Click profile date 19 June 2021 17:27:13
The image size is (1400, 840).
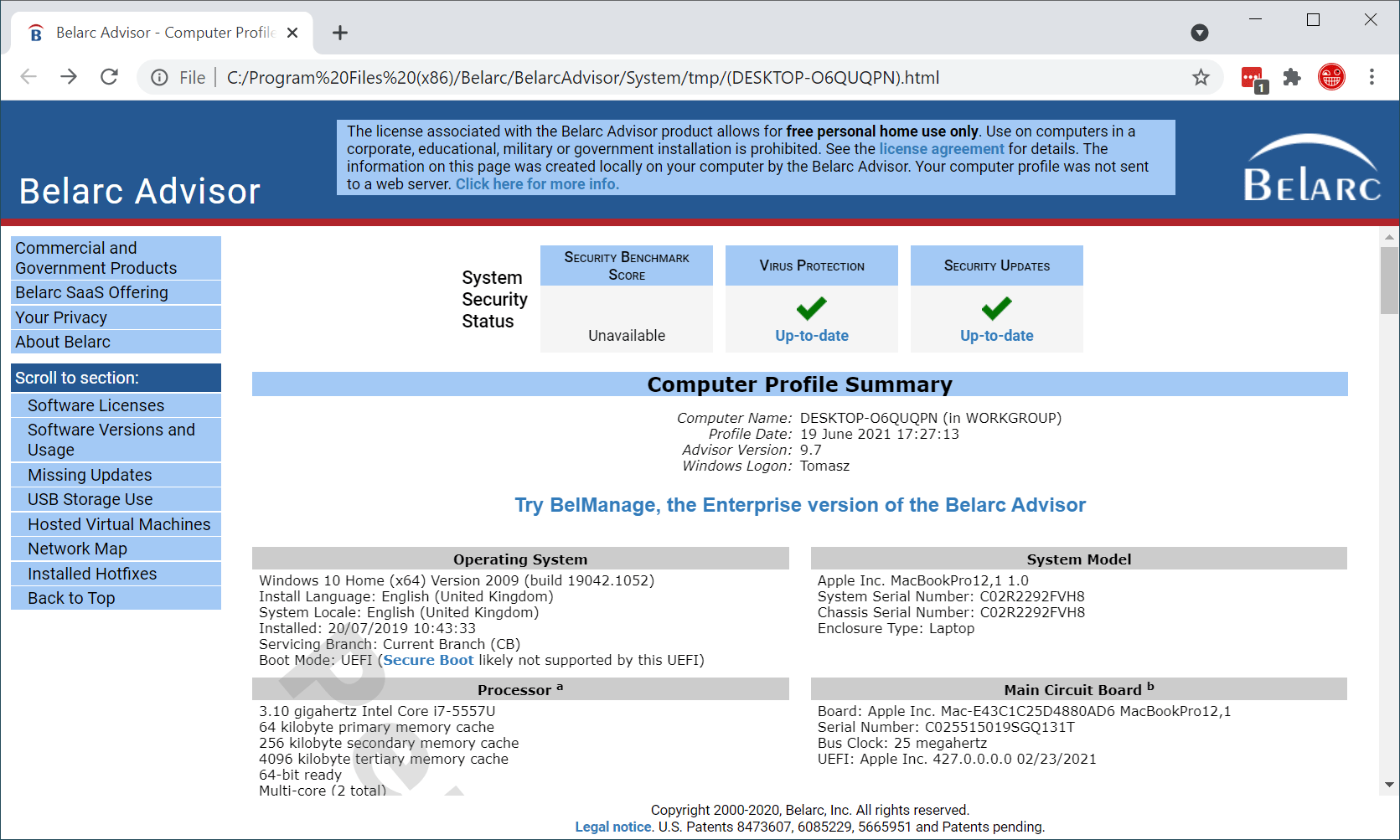click(x=880, y=434)
